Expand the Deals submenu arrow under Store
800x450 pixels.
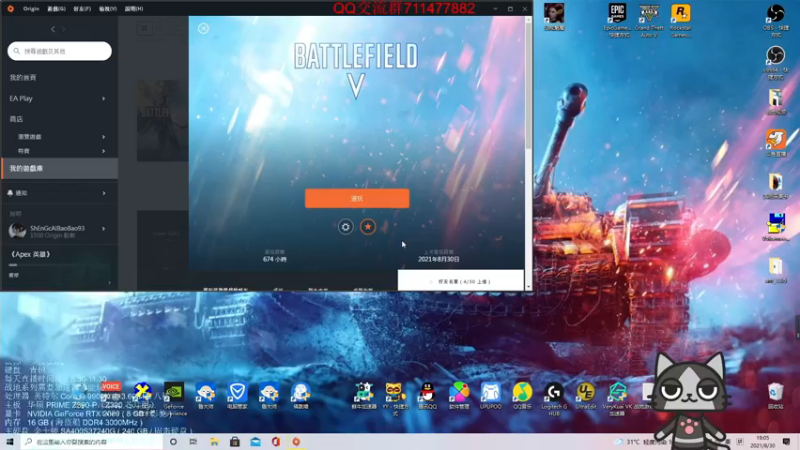104,151
